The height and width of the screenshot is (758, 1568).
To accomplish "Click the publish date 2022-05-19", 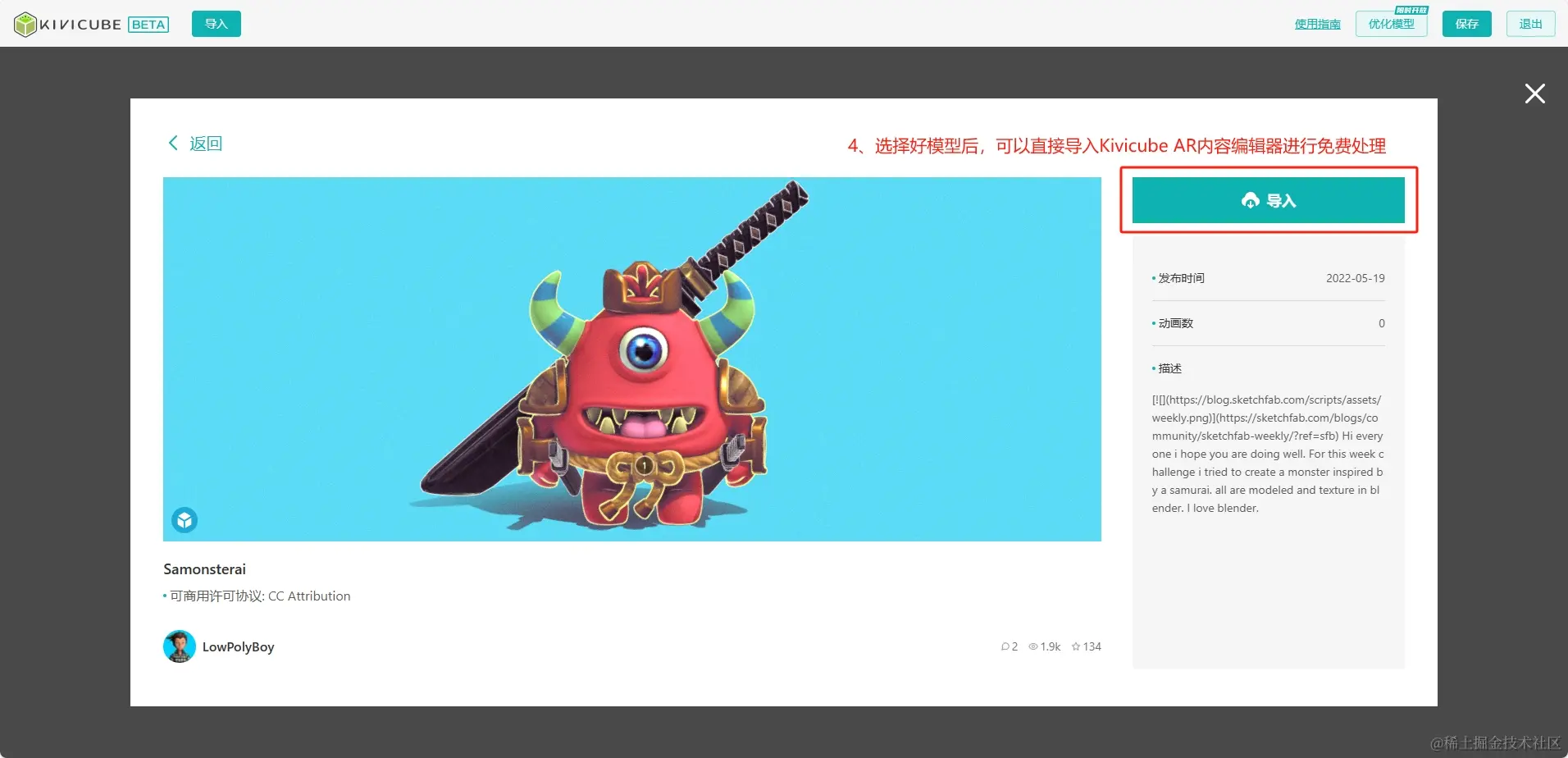I will tap(1355, 278).
